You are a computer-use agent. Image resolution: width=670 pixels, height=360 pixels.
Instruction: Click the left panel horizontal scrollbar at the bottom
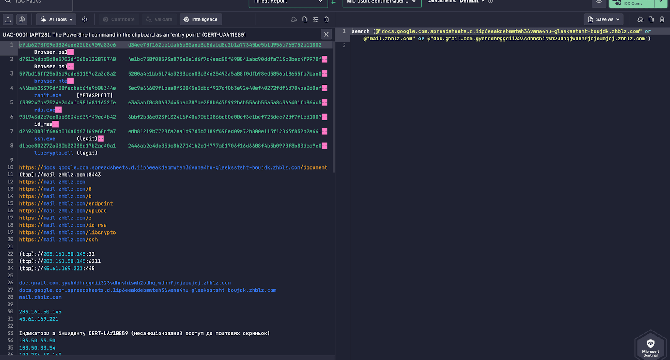pyautogui.click(x=168, y=357)
